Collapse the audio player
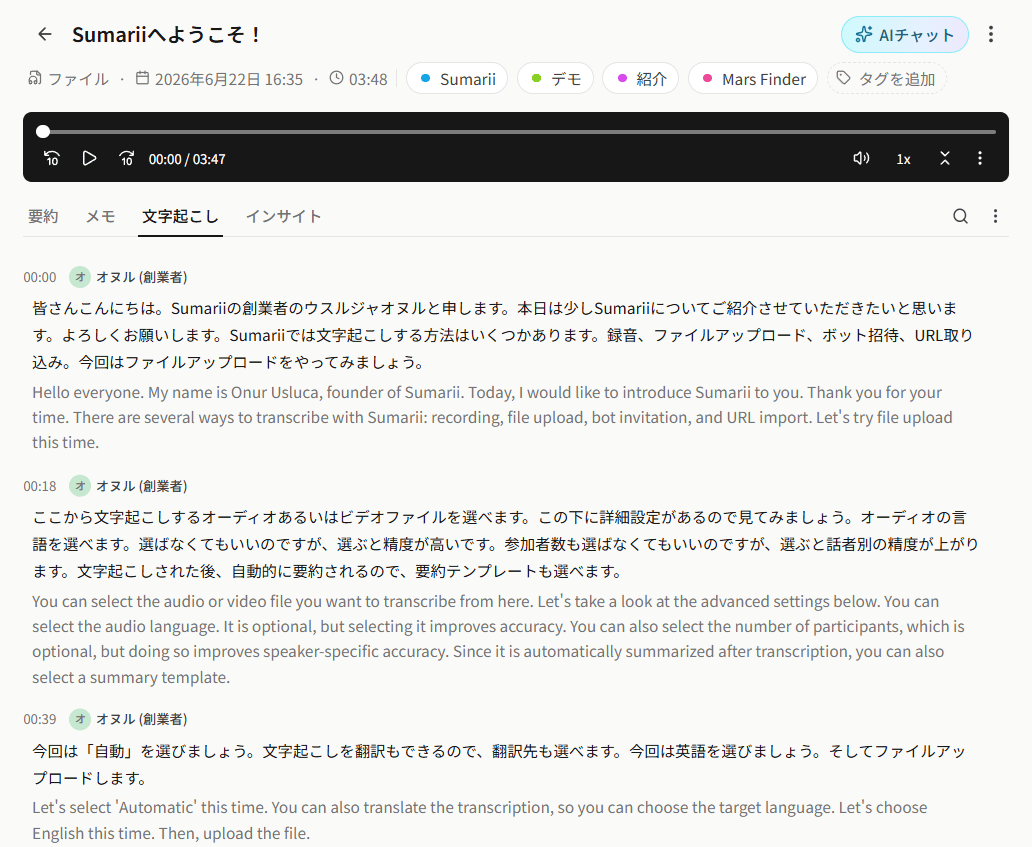The height and width of the screenshot is (847, 1032). point(944,159)
